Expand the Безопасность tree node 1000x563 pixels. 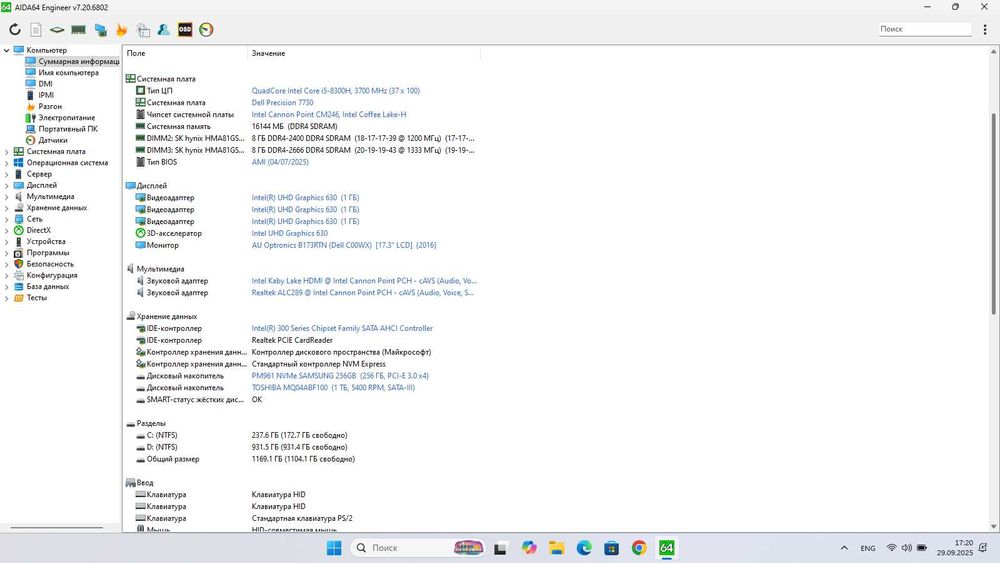pyautogui.click(x=6, y=264)
